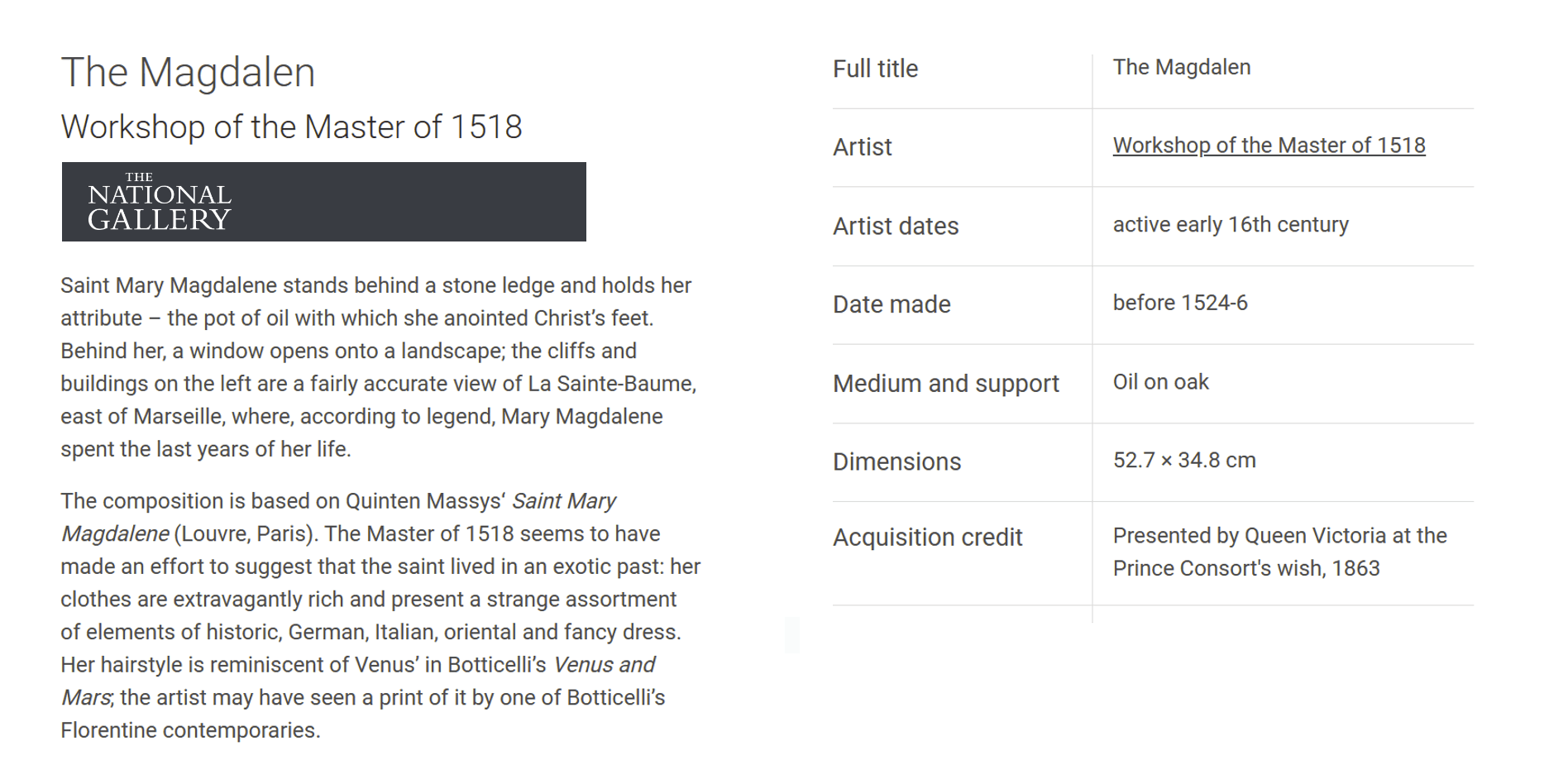
Task: Click the Workshop of the Master subtitle
Action: pos(292,127)
